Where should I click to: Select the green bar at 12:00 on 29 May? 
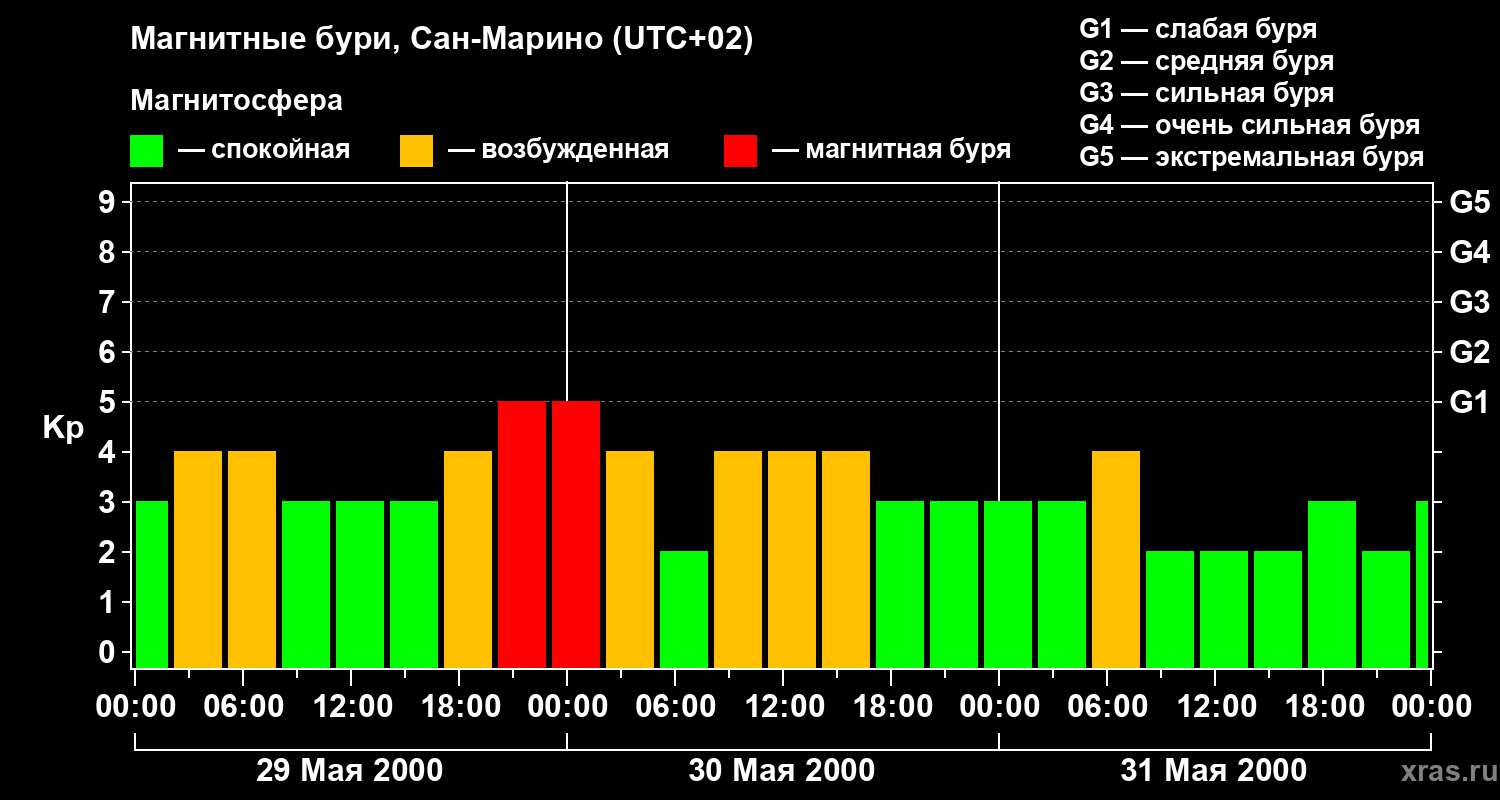tap(360, 585)
